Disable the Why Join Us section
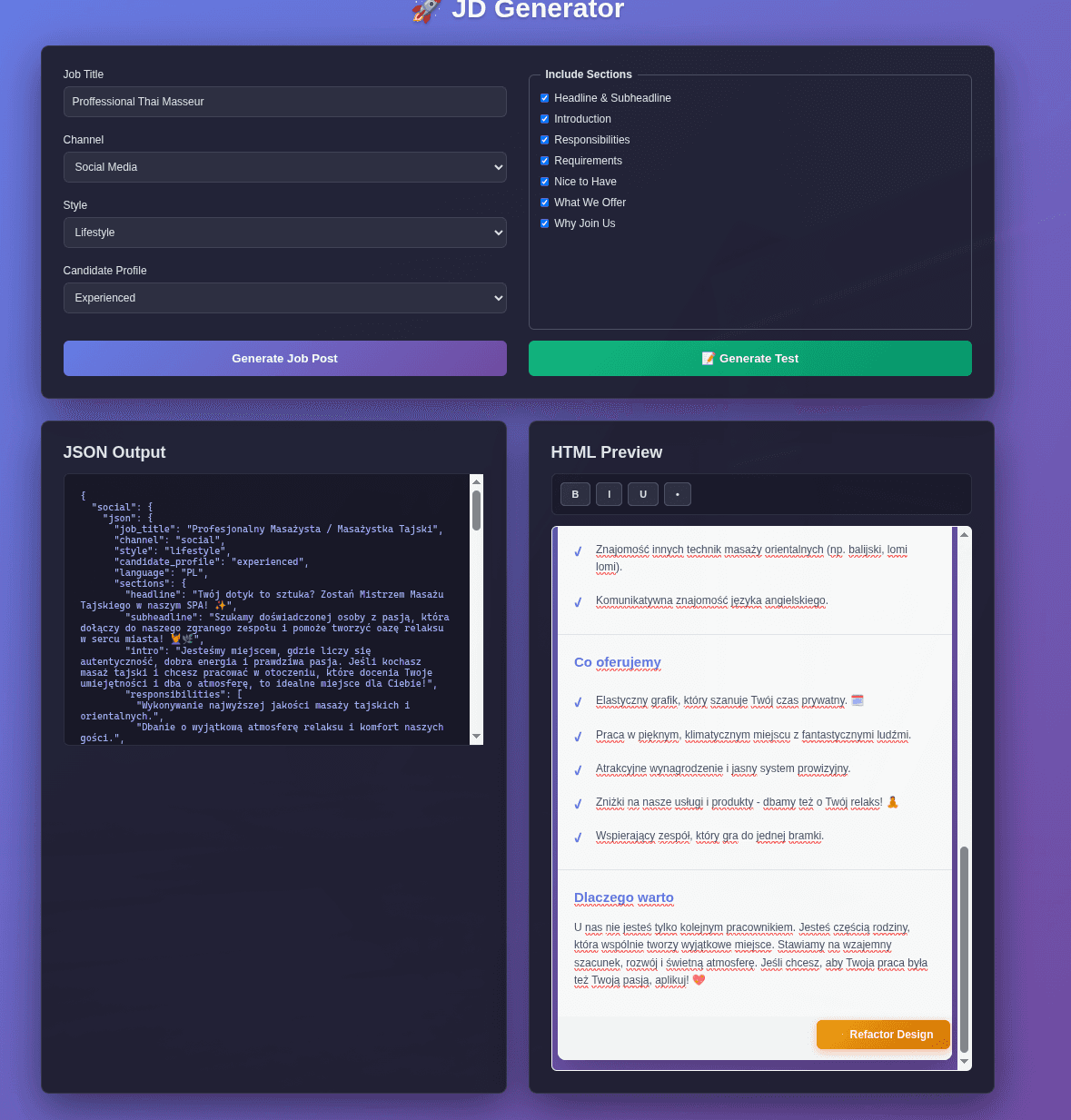 [x=545, y=223]
